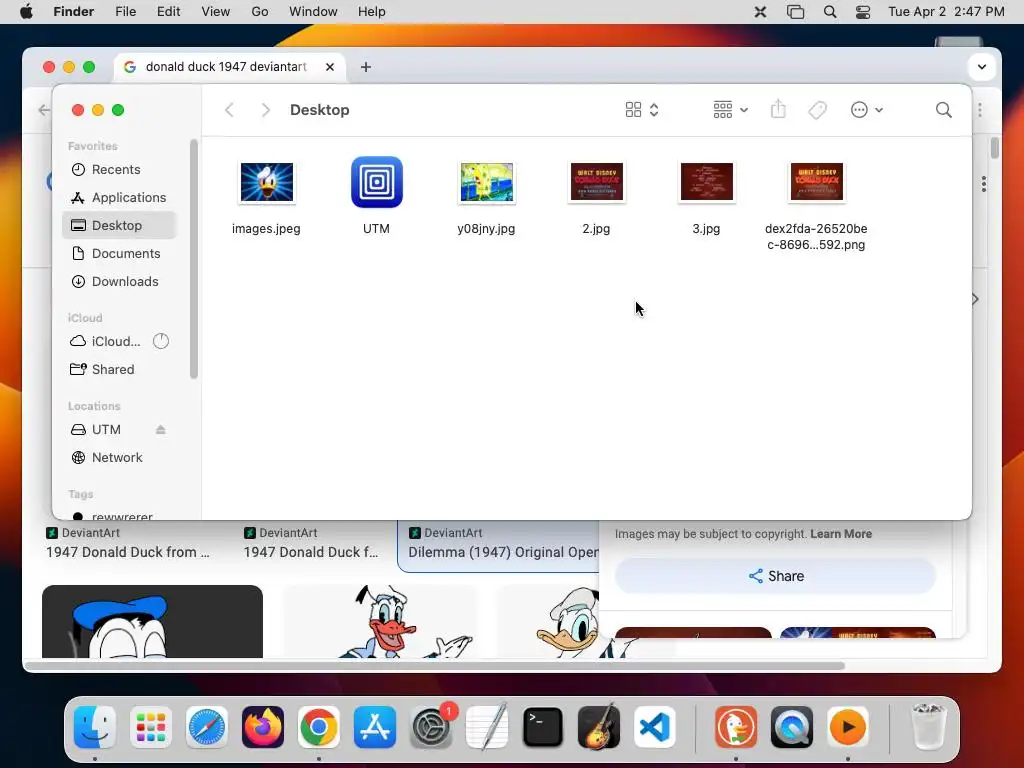Click Chrome page horizontal scrollbar
Viewport: 1024px width, 768px height.
(434, 666)
